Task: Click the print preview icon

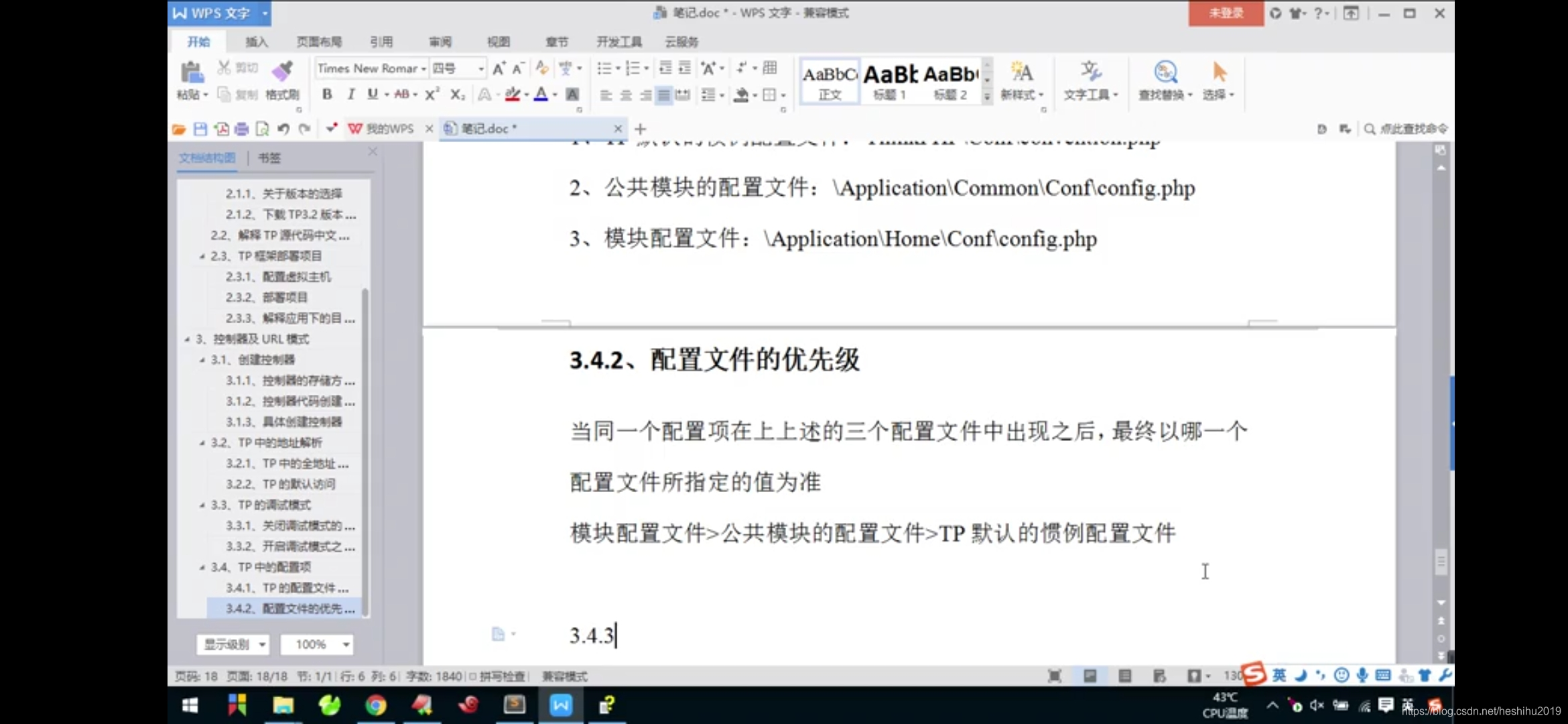Action: (x=263, y=129)
